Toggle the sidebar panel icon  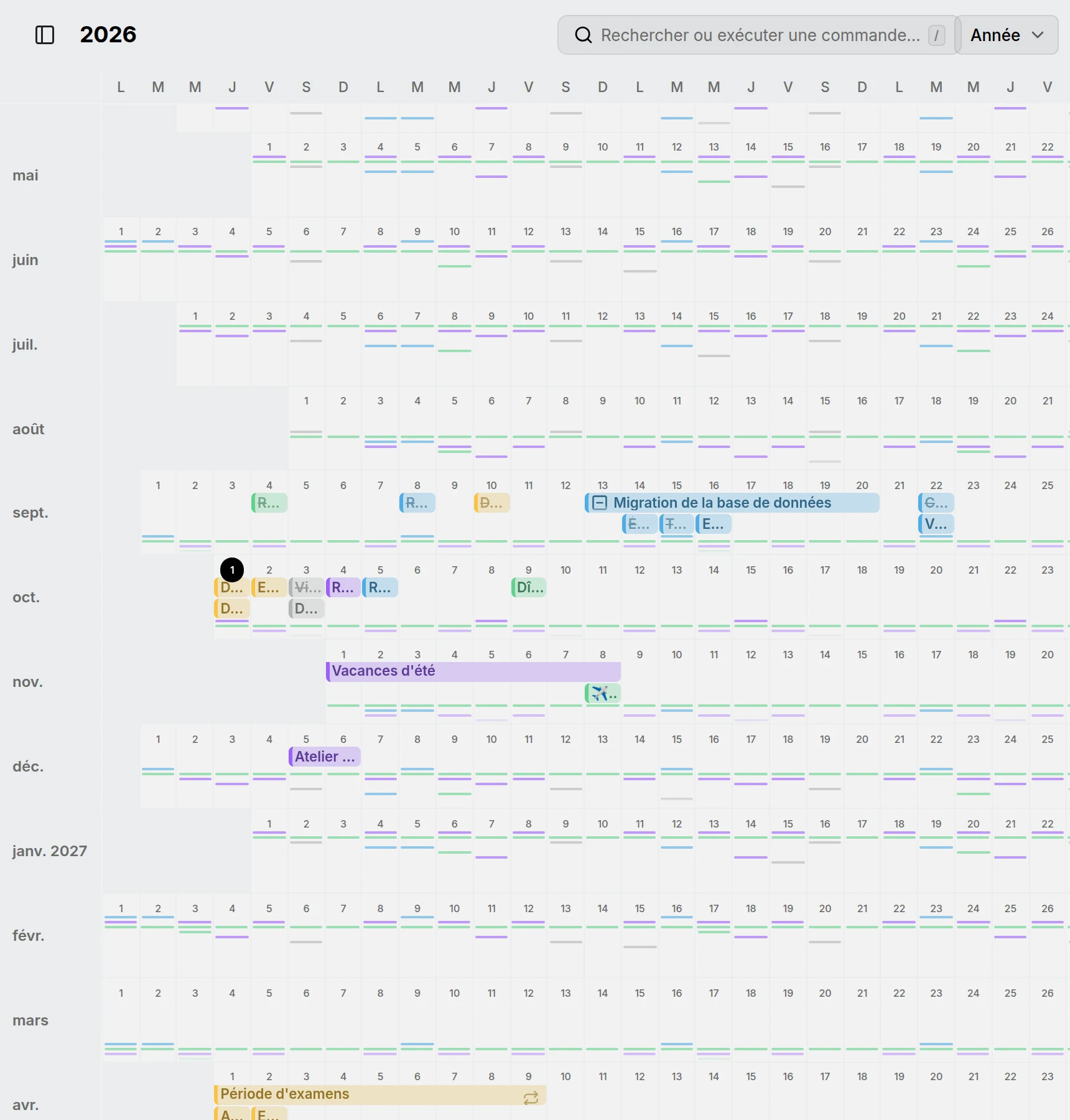click(x=45, y=35)
